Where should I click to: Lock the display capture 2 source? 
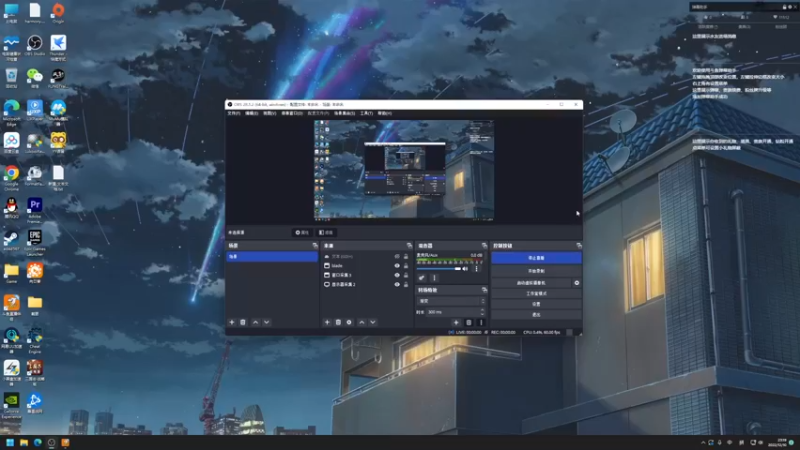coord(406,284)
